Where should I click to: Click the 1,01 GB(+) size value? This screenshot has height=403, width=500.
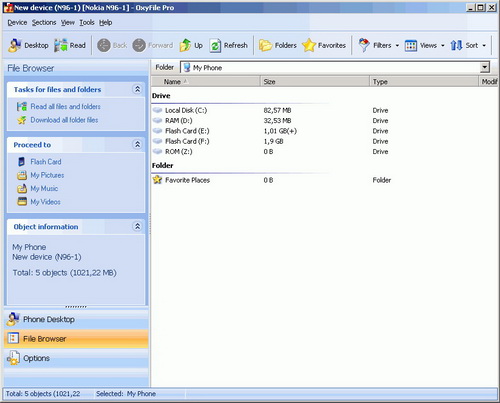(x=280, y=131)
